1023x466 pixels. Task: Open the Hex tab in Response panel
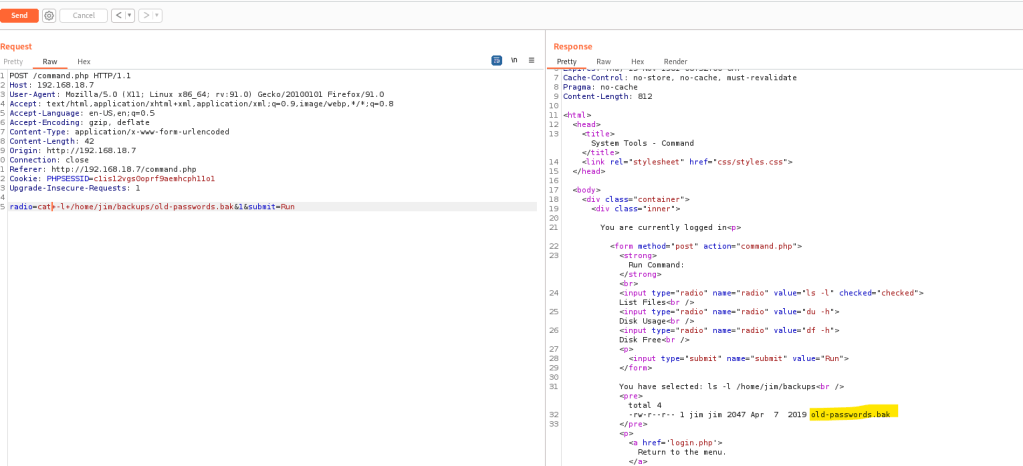(637, 62)
